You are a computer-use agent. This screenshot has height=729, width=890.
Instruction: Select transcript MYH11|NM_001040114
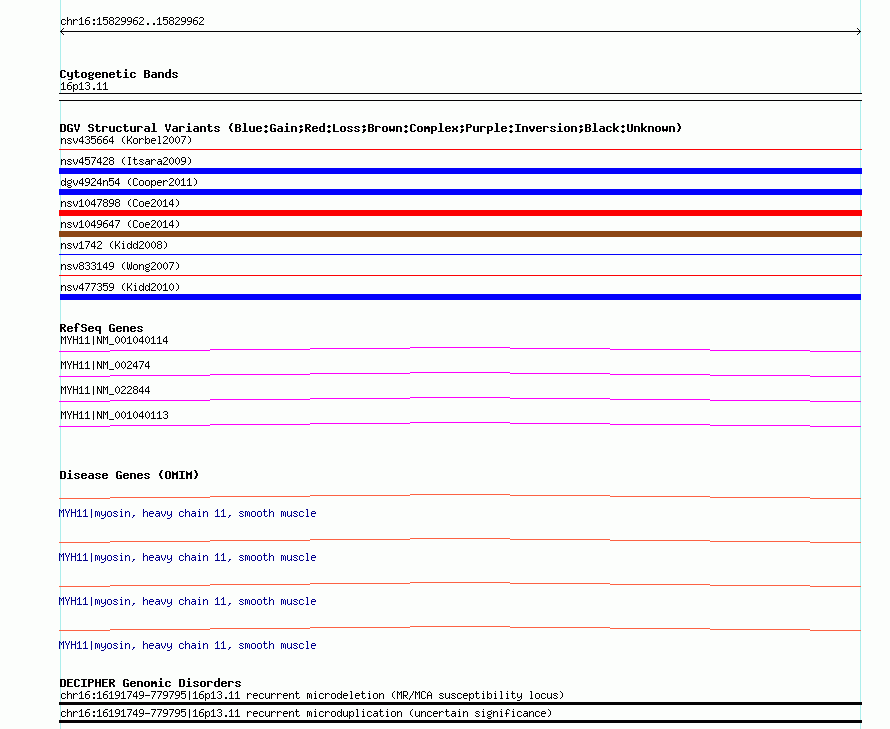[114, 340]
